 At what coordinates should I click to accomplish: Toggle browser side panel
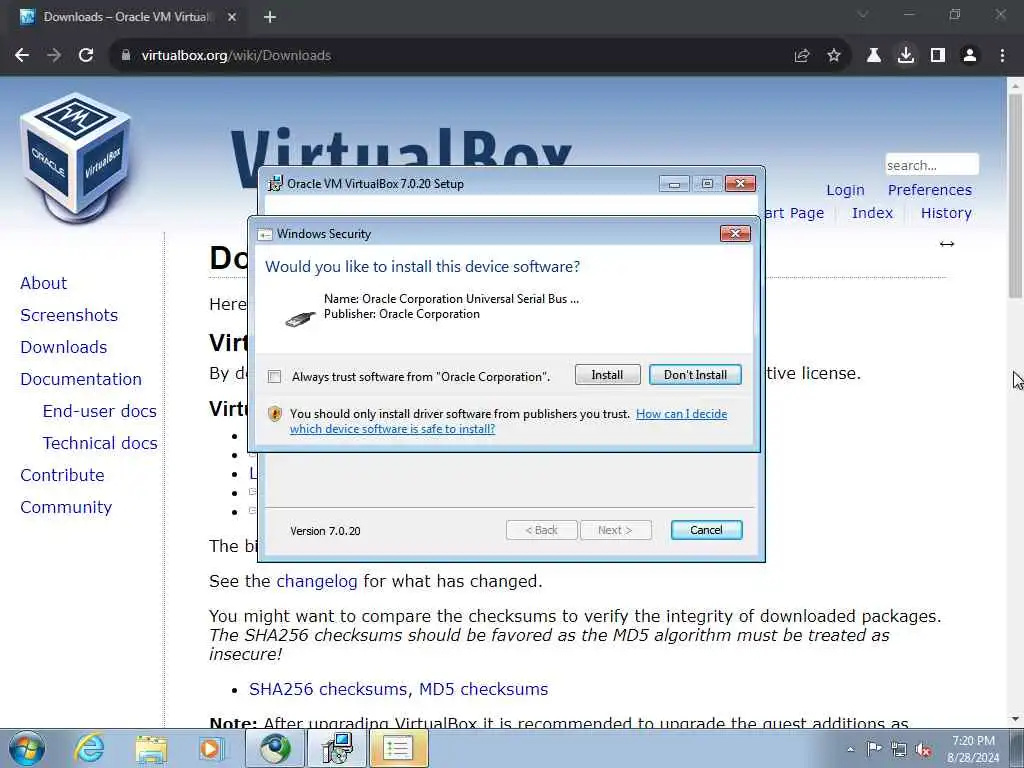tap(938, 56)
